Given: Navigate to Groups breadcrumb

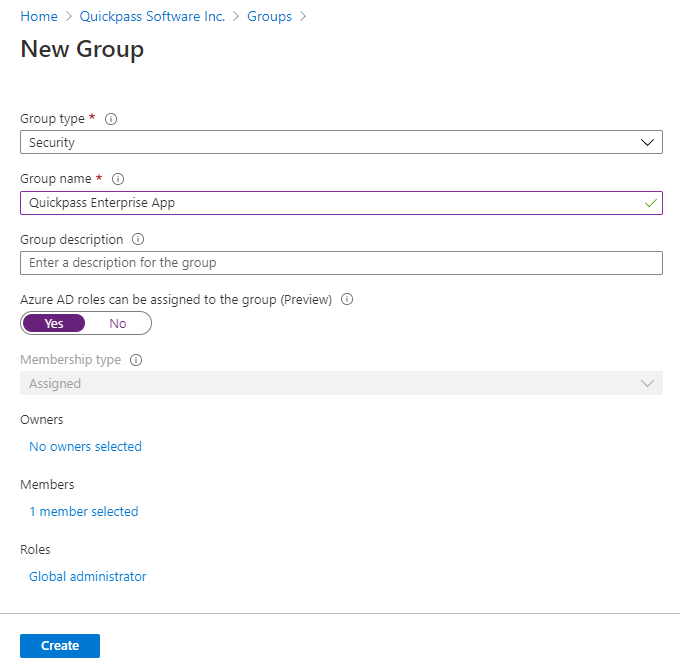Looking at the screenshot, I should tap(269, 16).
